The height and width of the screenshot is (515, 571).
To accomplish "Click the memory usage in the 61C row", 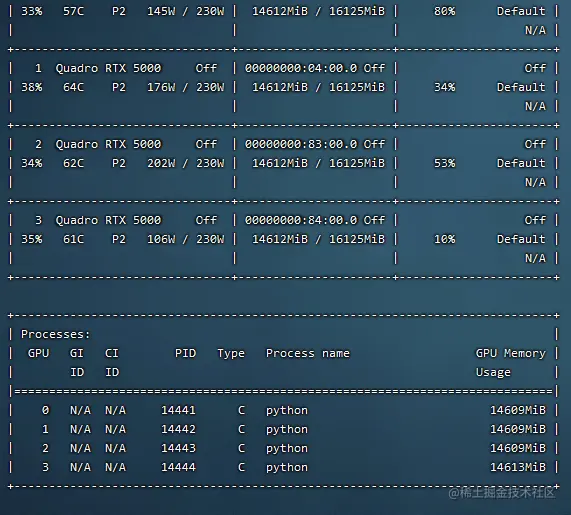I will 319,239.
